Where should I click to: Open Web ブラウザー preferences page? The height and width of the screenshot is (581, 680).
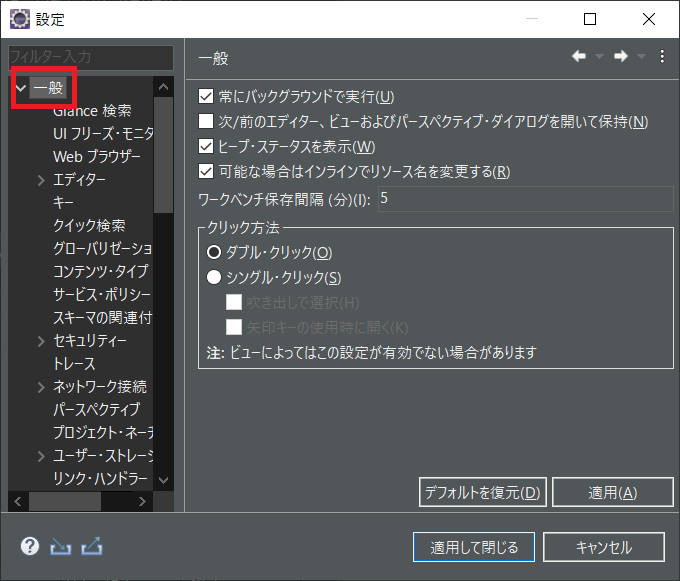pyautogui.click(x=97, y=157)
